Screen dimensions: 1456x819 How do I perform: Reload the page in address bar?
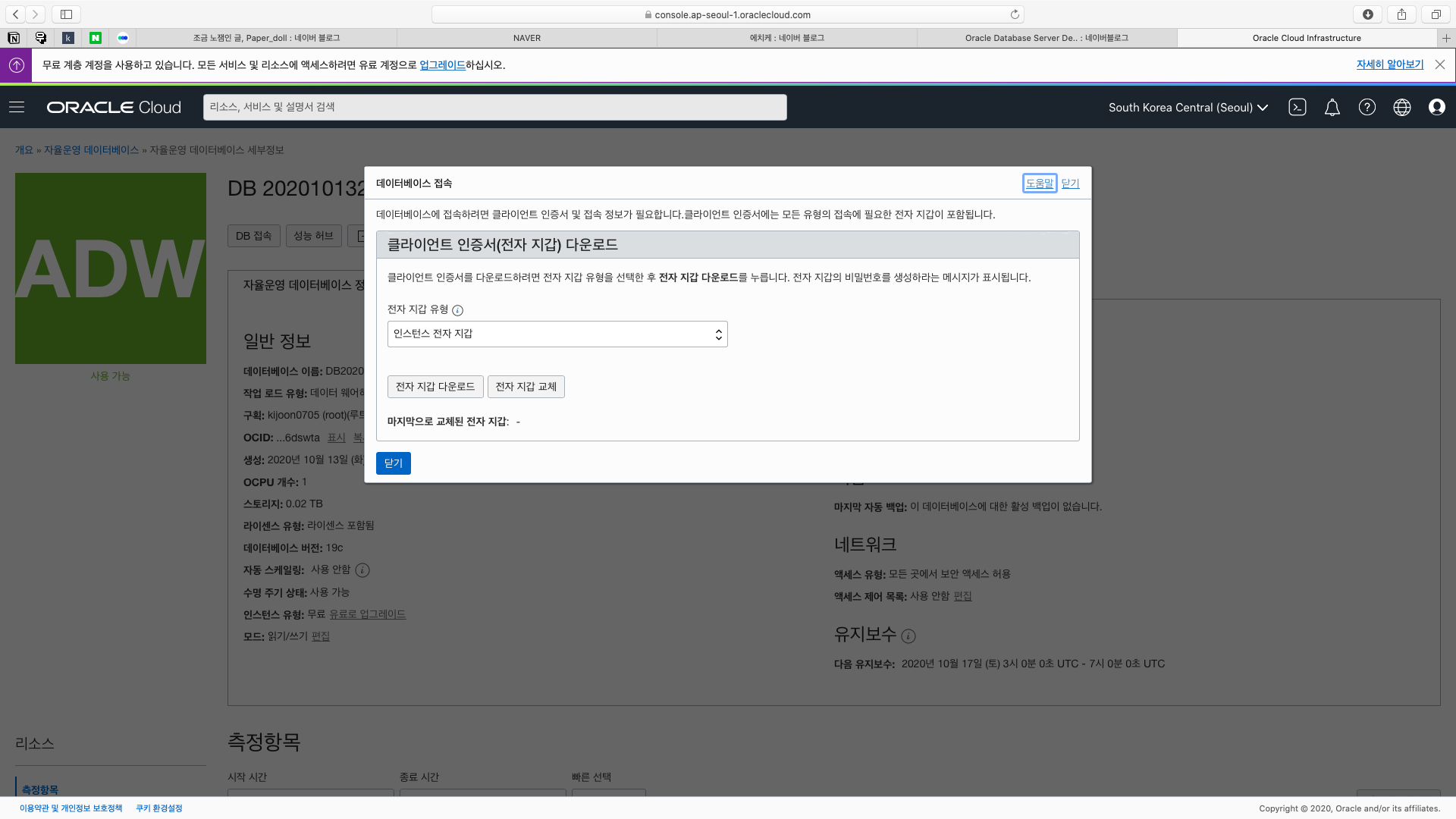(x=1015, y=14)
